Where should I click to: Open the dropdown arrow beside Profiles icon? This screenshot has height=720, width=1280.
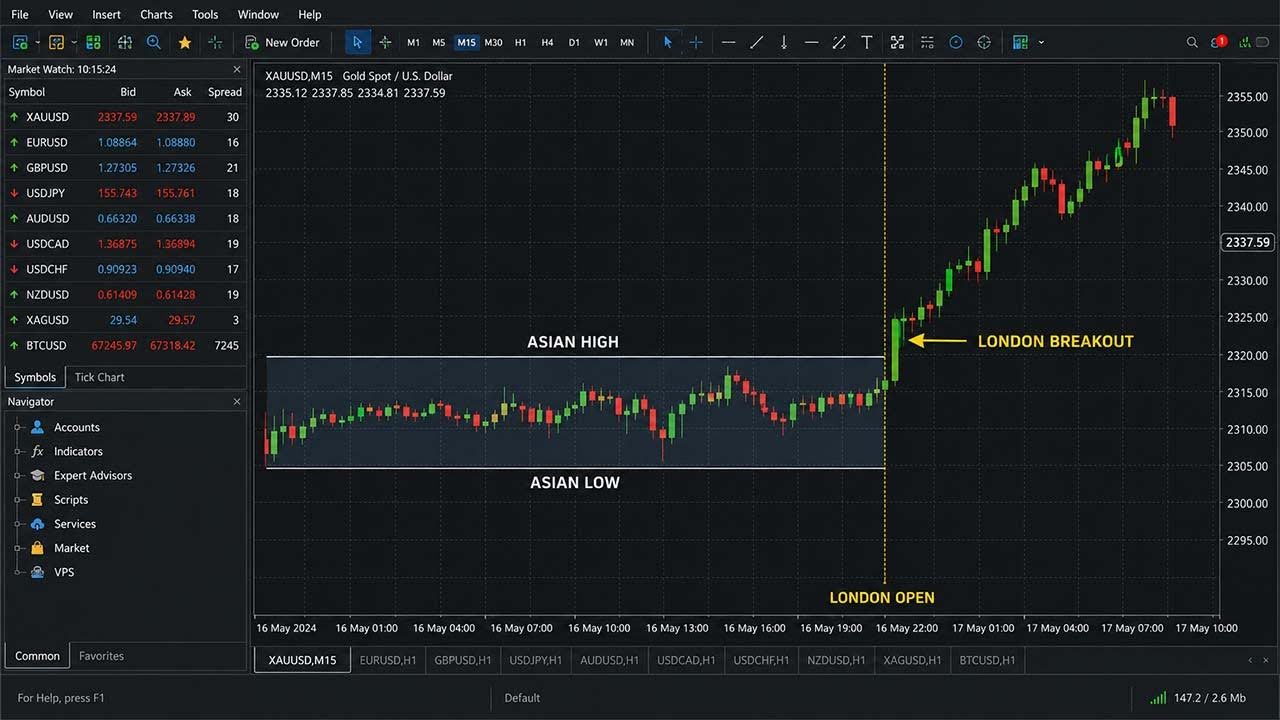tap(73, 42)
